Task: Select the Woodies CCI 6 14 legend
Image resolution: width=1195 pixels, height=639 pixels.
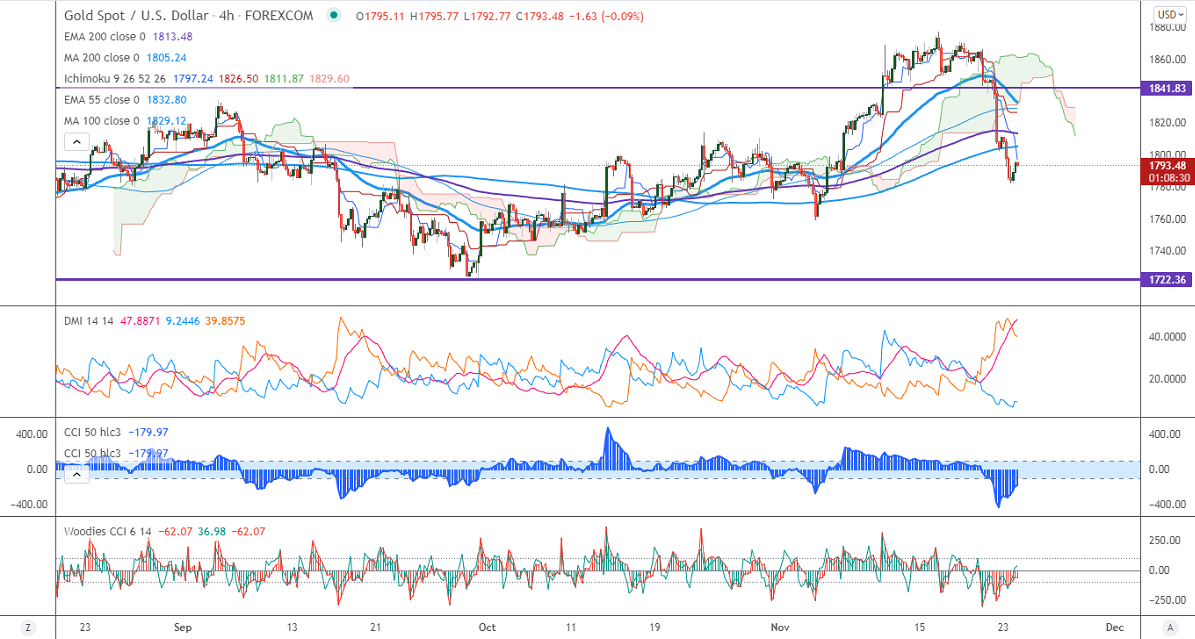Action: 107,531
